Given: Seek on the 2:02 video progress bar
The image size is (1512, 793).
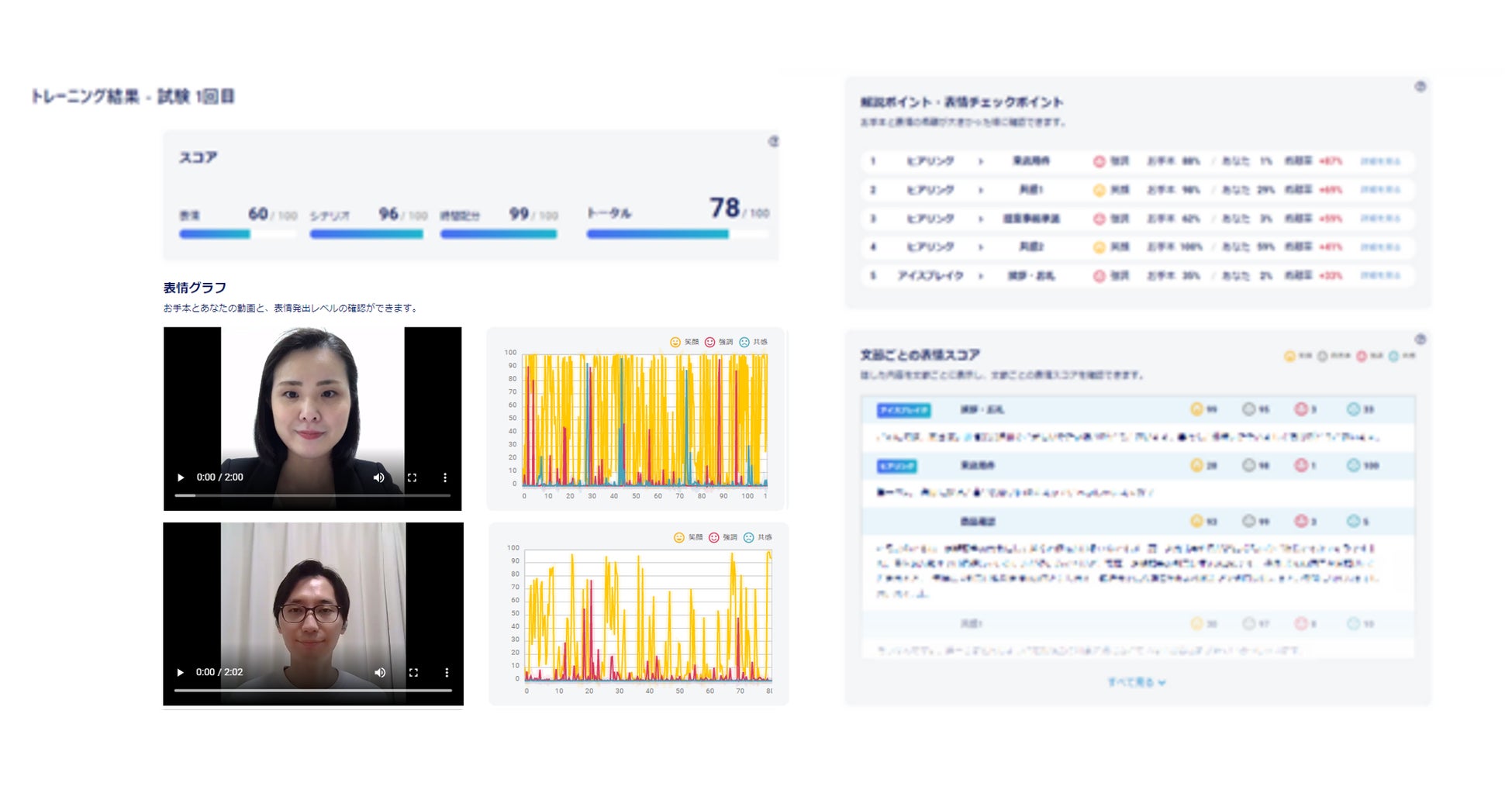Looking at the screenshot, I should click(313, 690).
